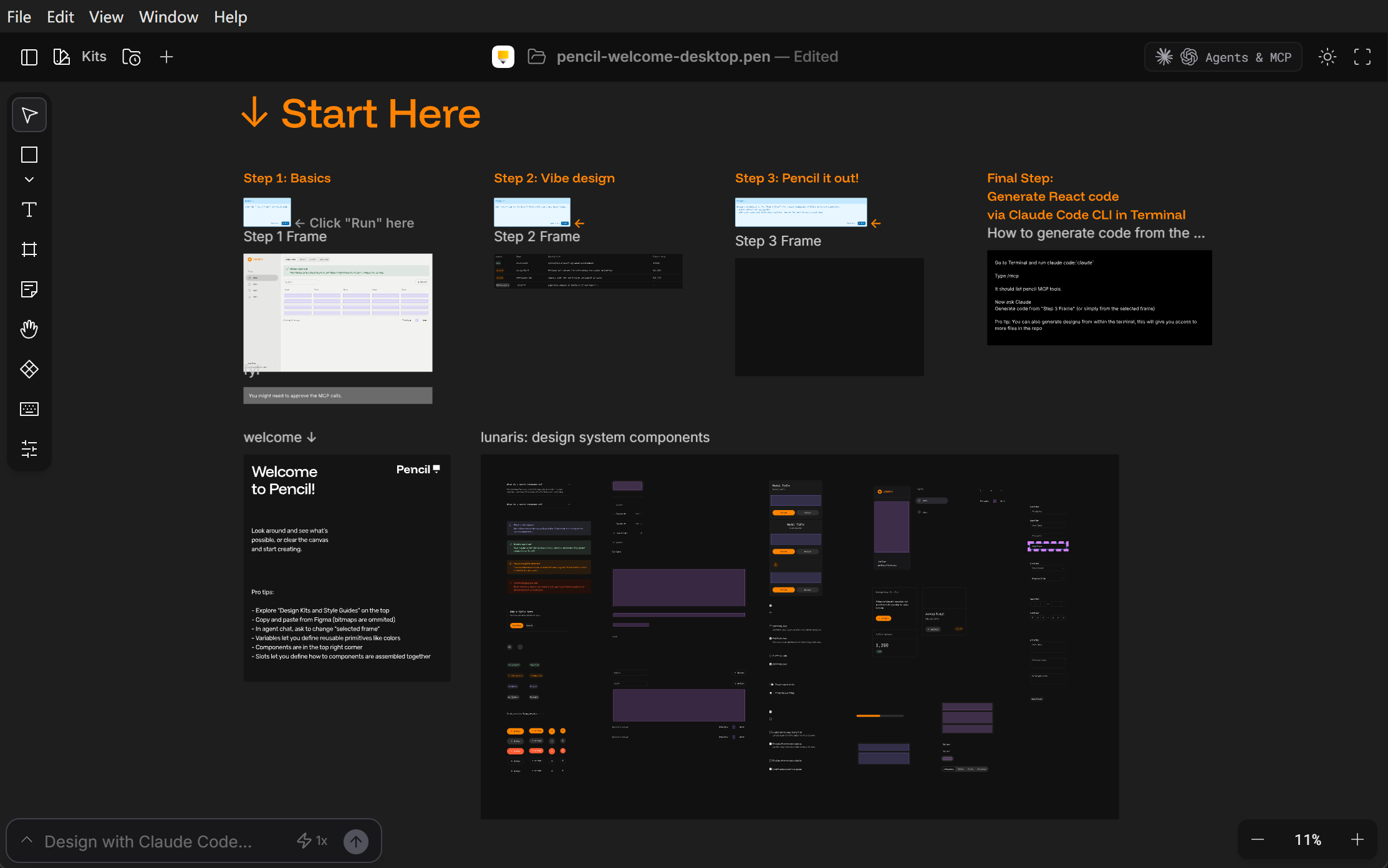
Task: Open the Kits style guides
Action: (x=94, y=57)
